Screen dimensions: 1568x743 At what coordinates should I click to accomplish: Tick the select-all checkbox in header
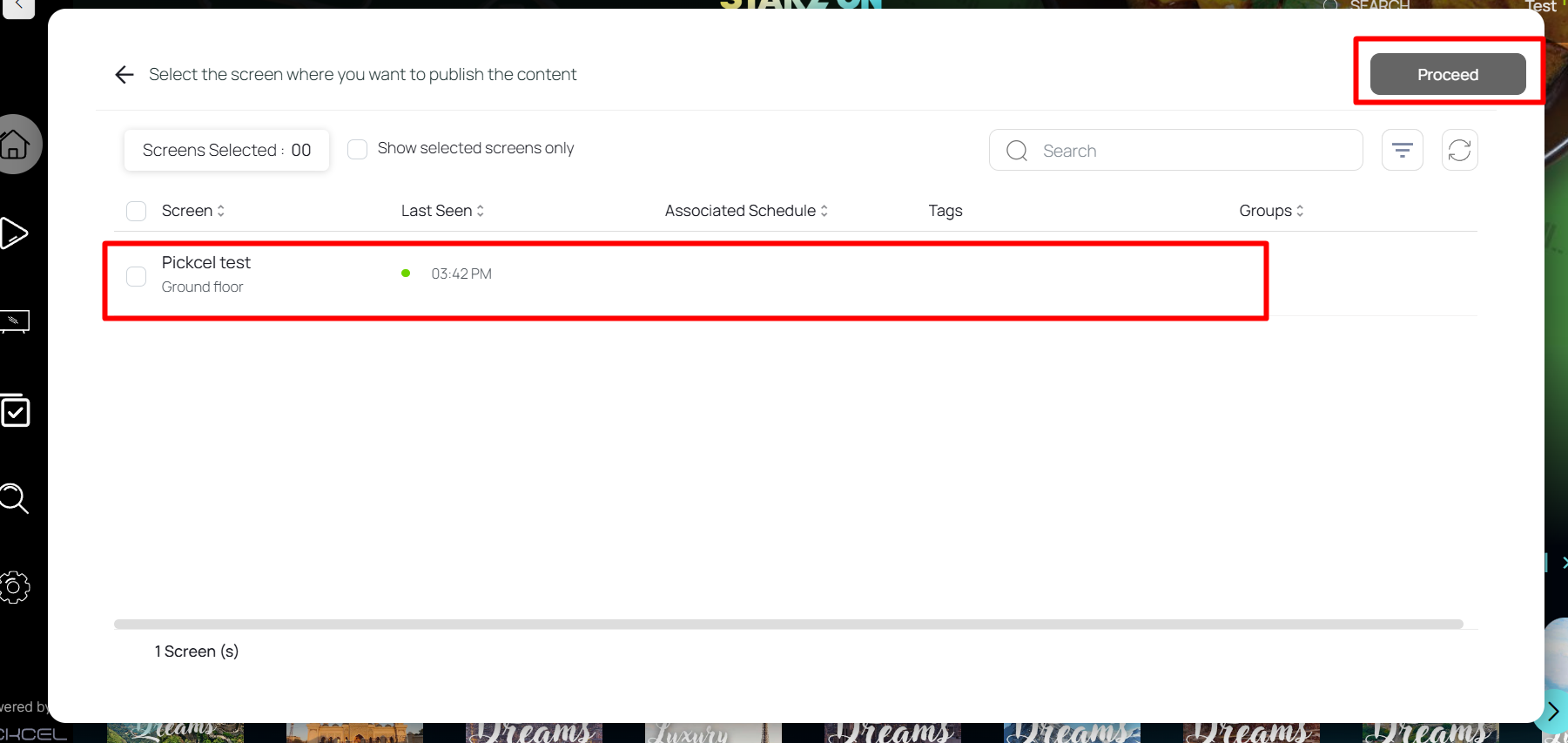137,211
